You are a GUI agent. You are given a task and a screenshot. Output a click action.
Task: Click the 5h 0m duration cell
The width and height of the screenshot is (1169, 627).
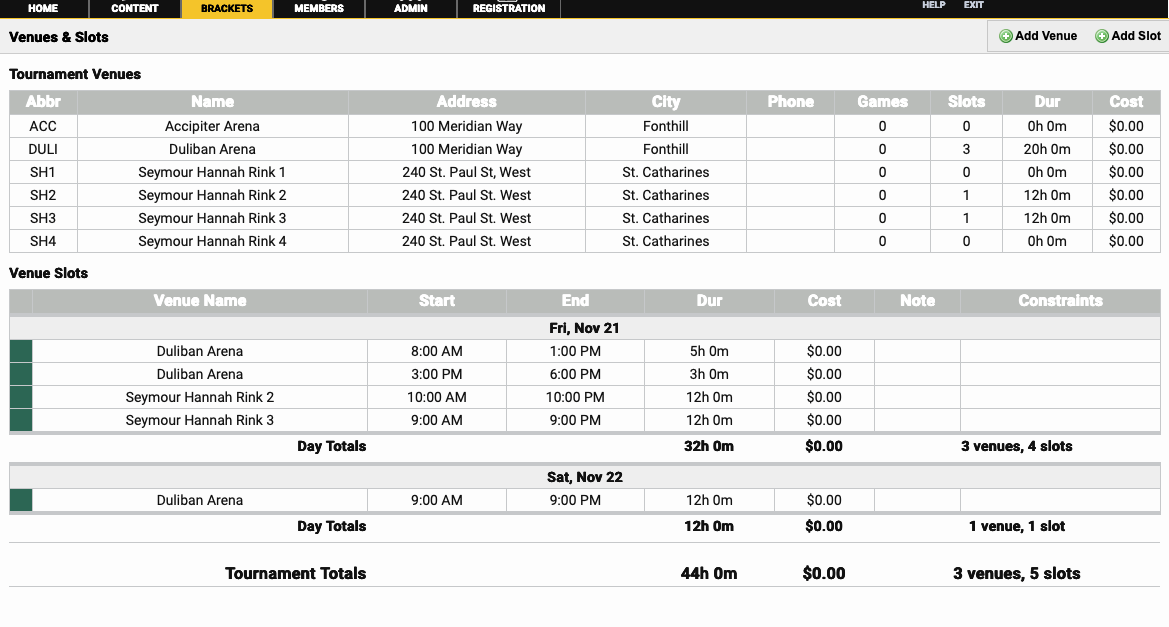(709, 351)
